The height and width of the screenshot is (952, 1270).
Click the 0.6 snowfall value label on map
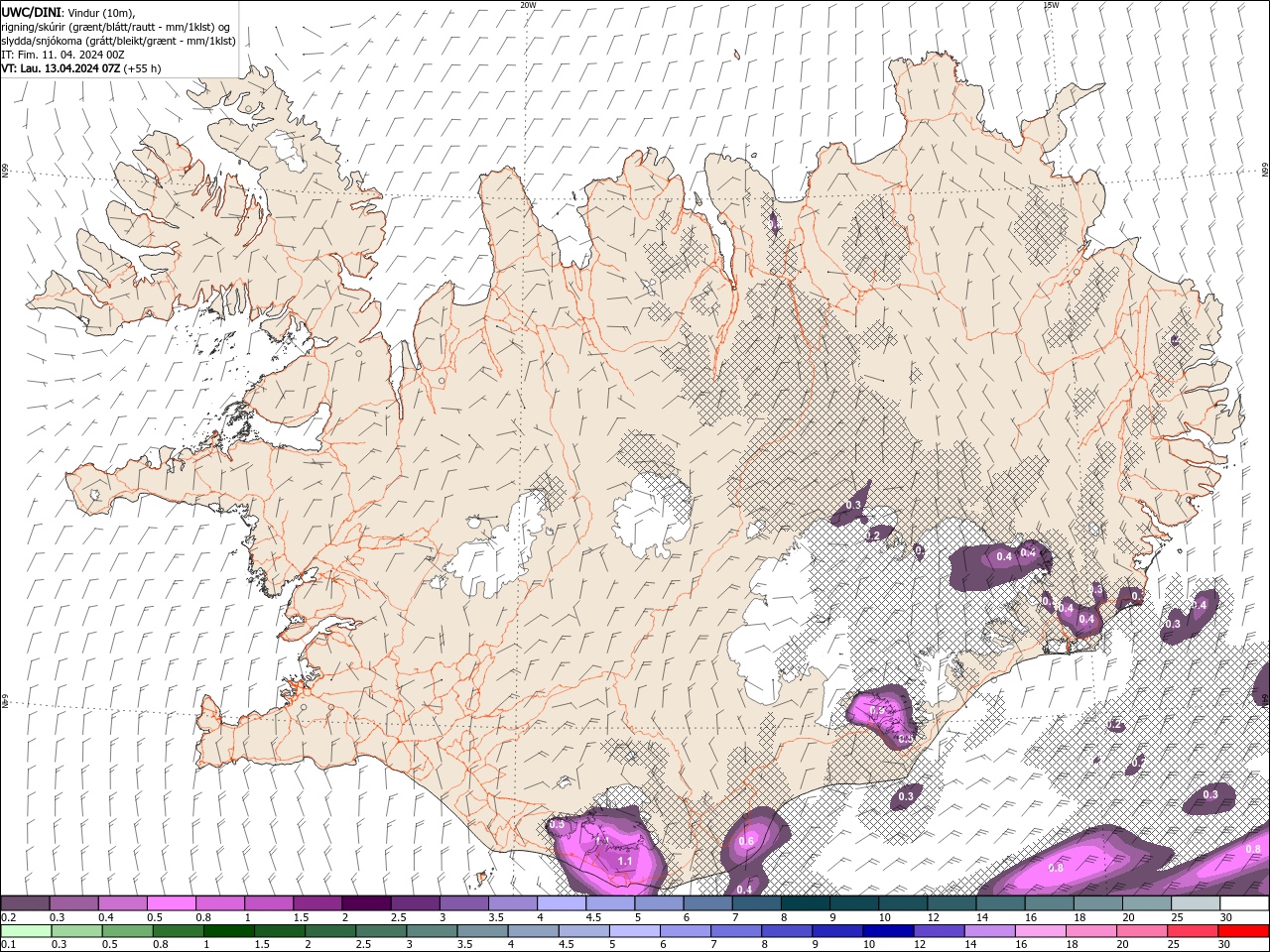click(x=746, y=841)
